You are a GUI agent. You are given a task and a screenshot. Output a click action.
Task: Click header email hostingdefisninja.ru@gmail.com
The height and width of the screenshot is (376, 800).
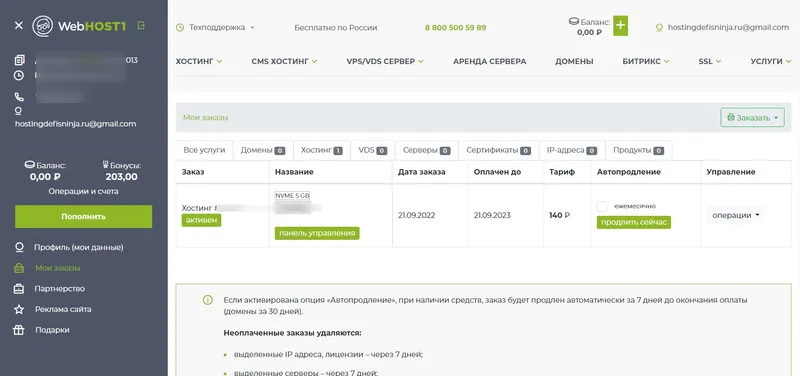click(x=729, y=28)
